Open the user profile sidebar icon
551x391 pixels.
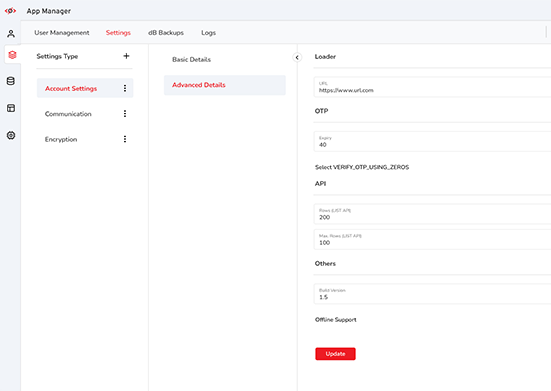[11, 34]
